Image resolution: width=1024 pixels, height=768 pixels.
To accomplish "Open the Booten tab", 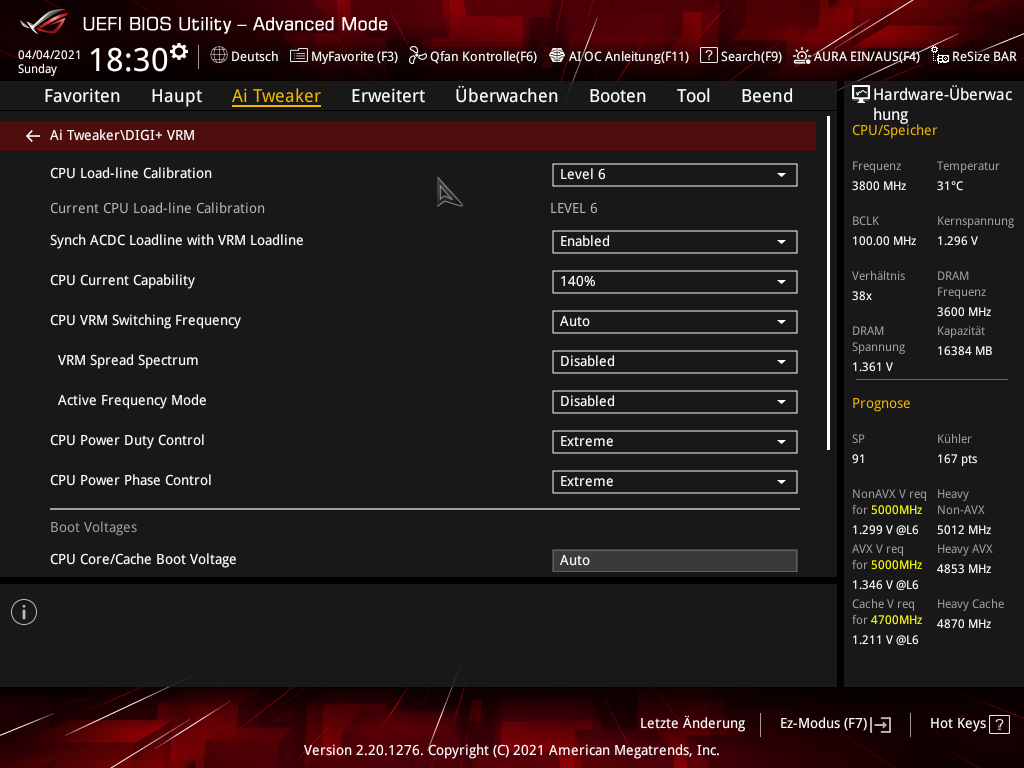I will click(x=618, y=96).
